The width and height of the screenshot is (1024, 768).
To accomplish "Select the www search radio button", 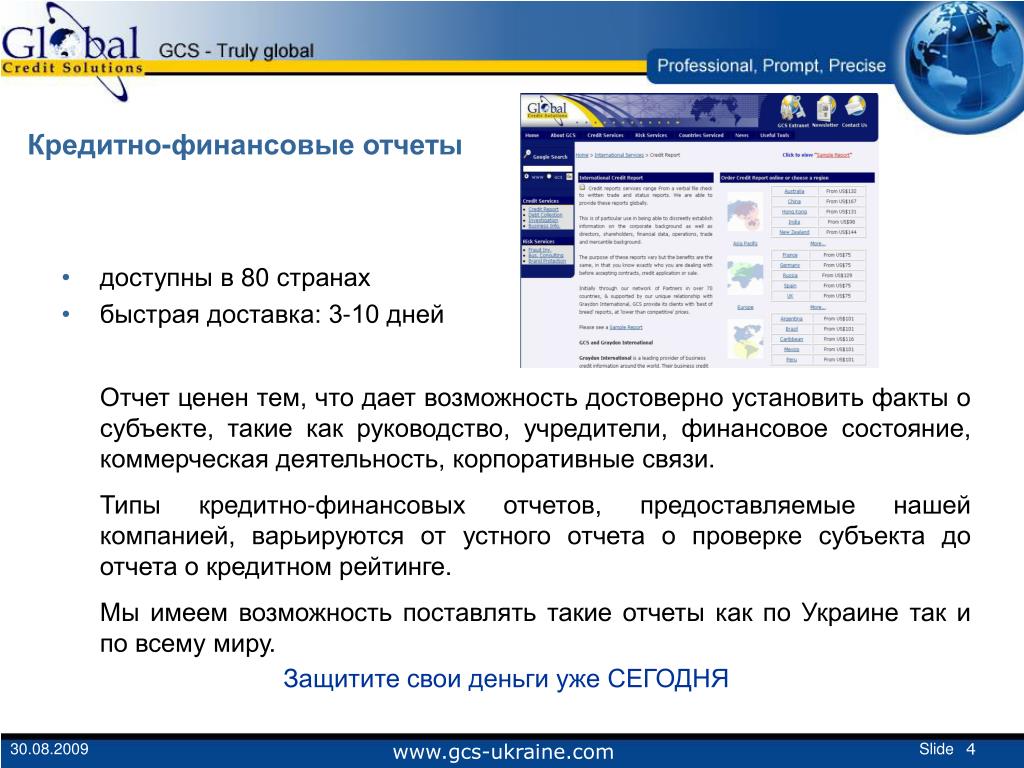I will click(x=526, y=176).
